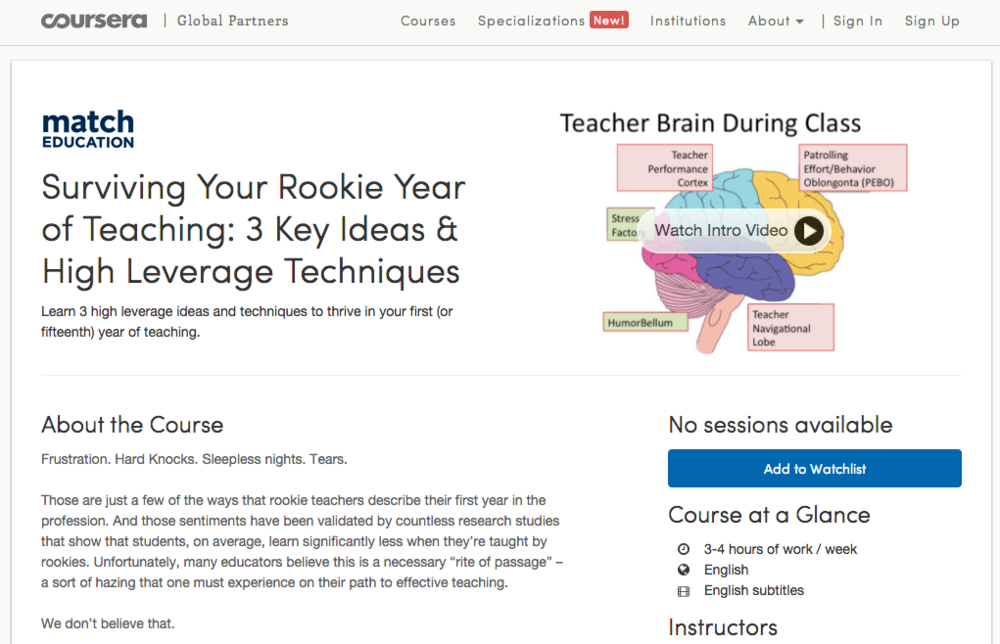The width and height of the screenshot is (1000, 644).
Task: Click Sign In in header
Action: coord(858,21)
